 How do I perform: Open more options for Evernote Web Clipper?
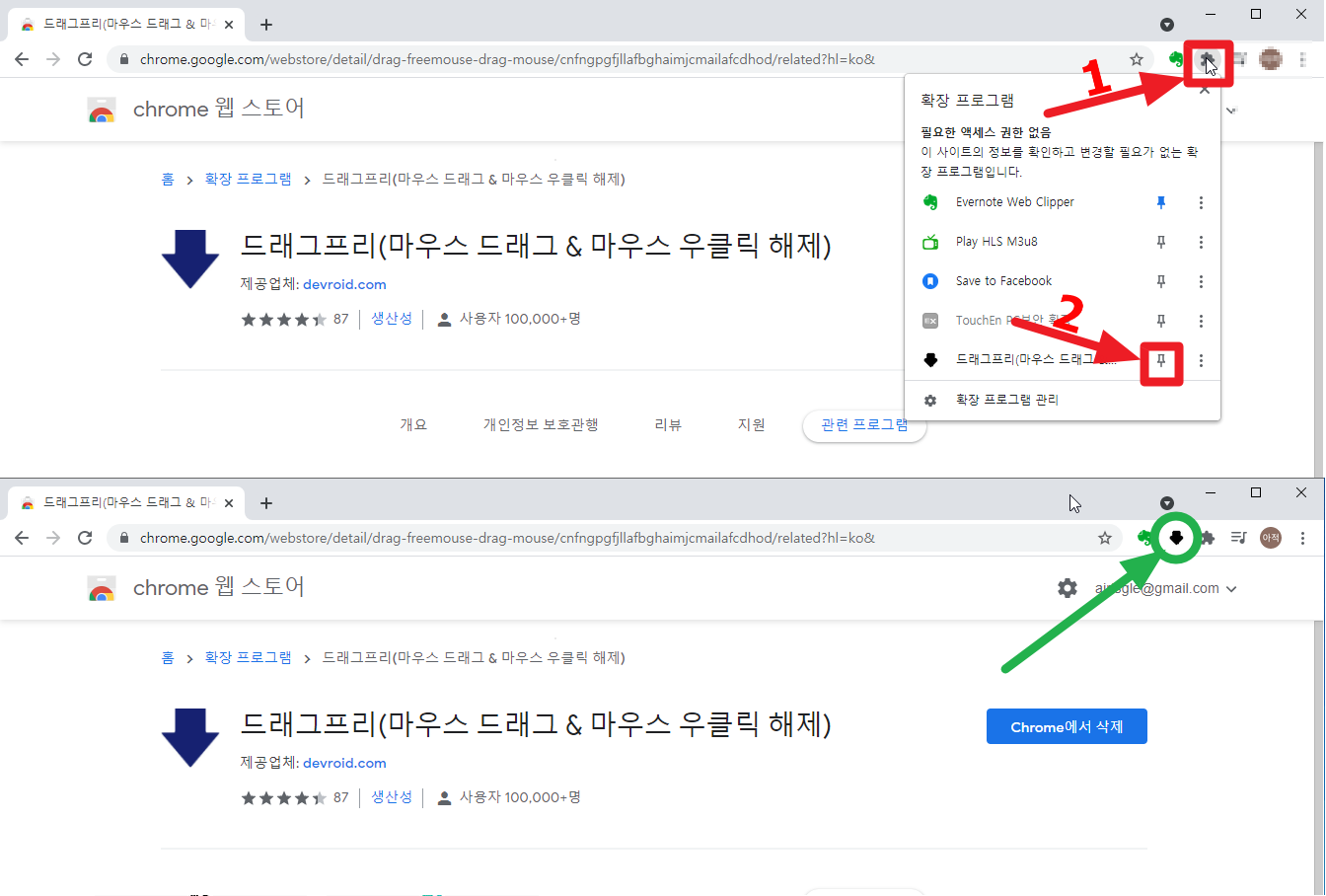pos(1201,202)
